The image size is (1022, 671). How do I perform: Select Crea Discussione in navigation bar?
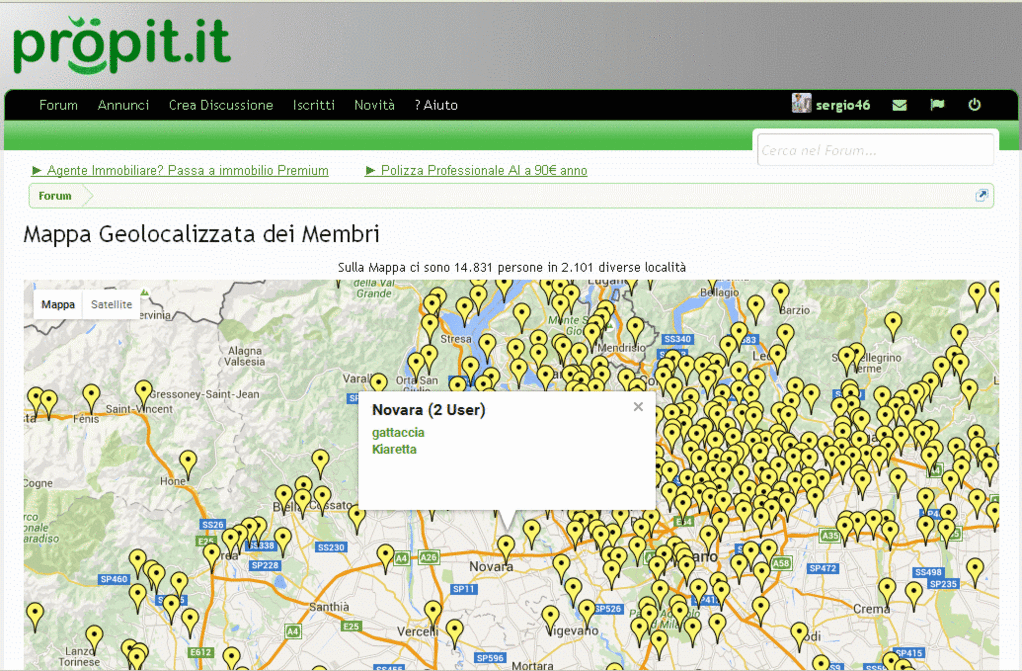(221, 105)
